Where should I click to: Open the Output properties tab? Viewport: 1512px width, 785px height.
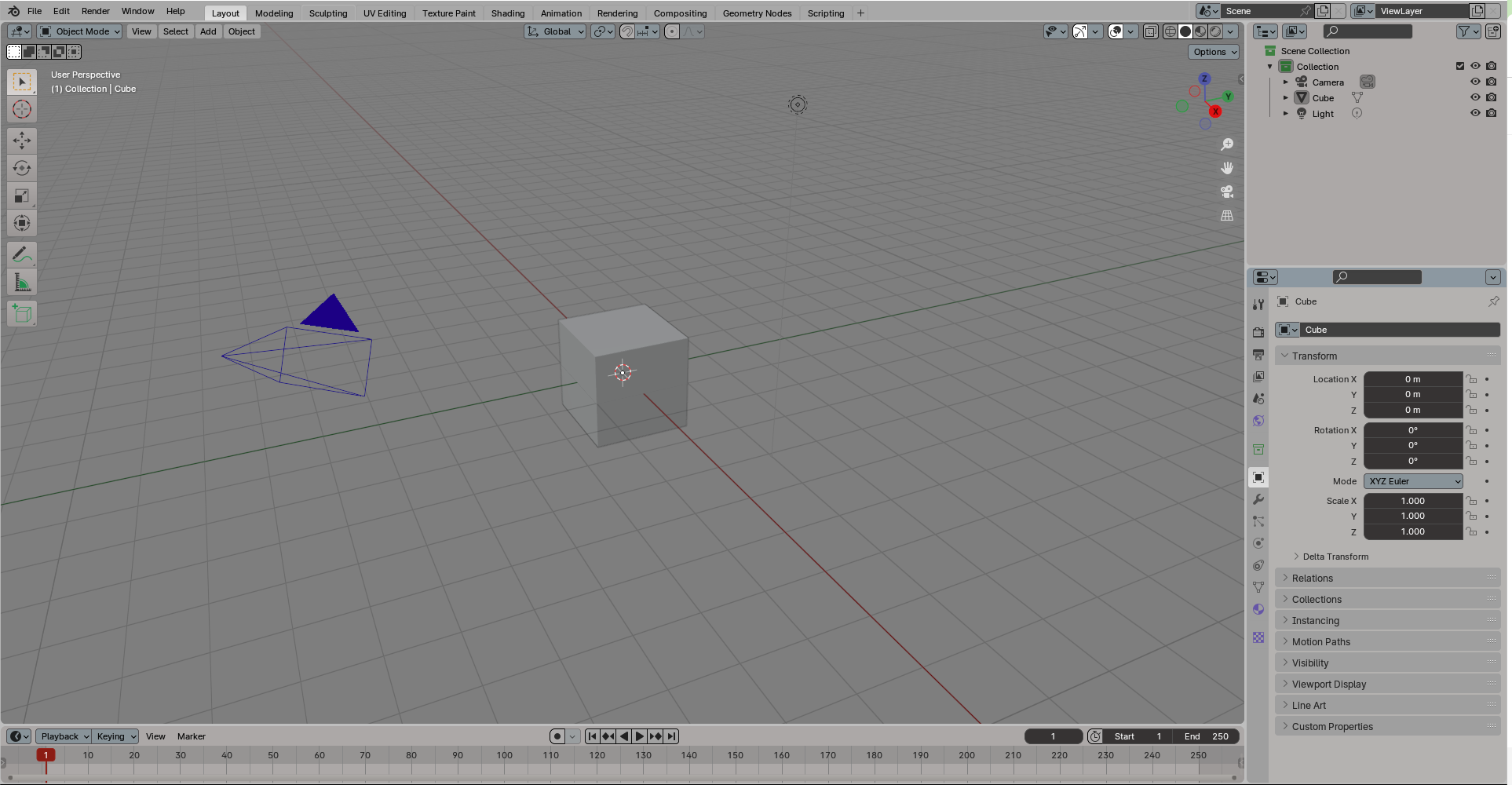coord(1258,355)
